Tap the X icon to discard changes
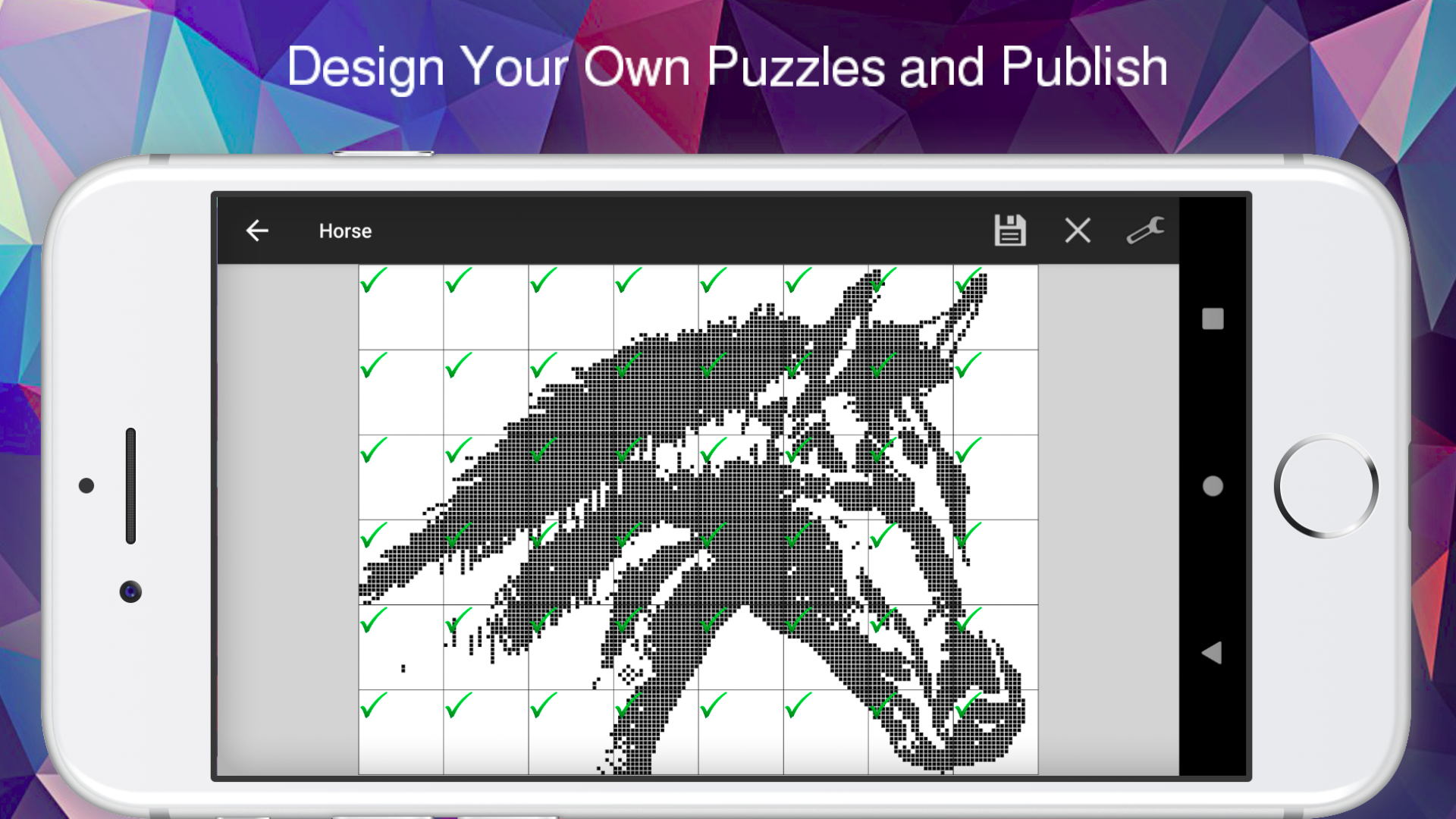Screen dimensions: 1456x819 click(x=1077, y=231)
